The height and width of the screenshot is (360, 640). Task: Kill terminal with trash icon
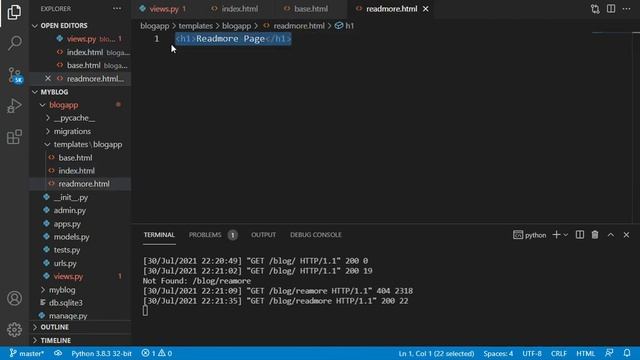[595, 235]
